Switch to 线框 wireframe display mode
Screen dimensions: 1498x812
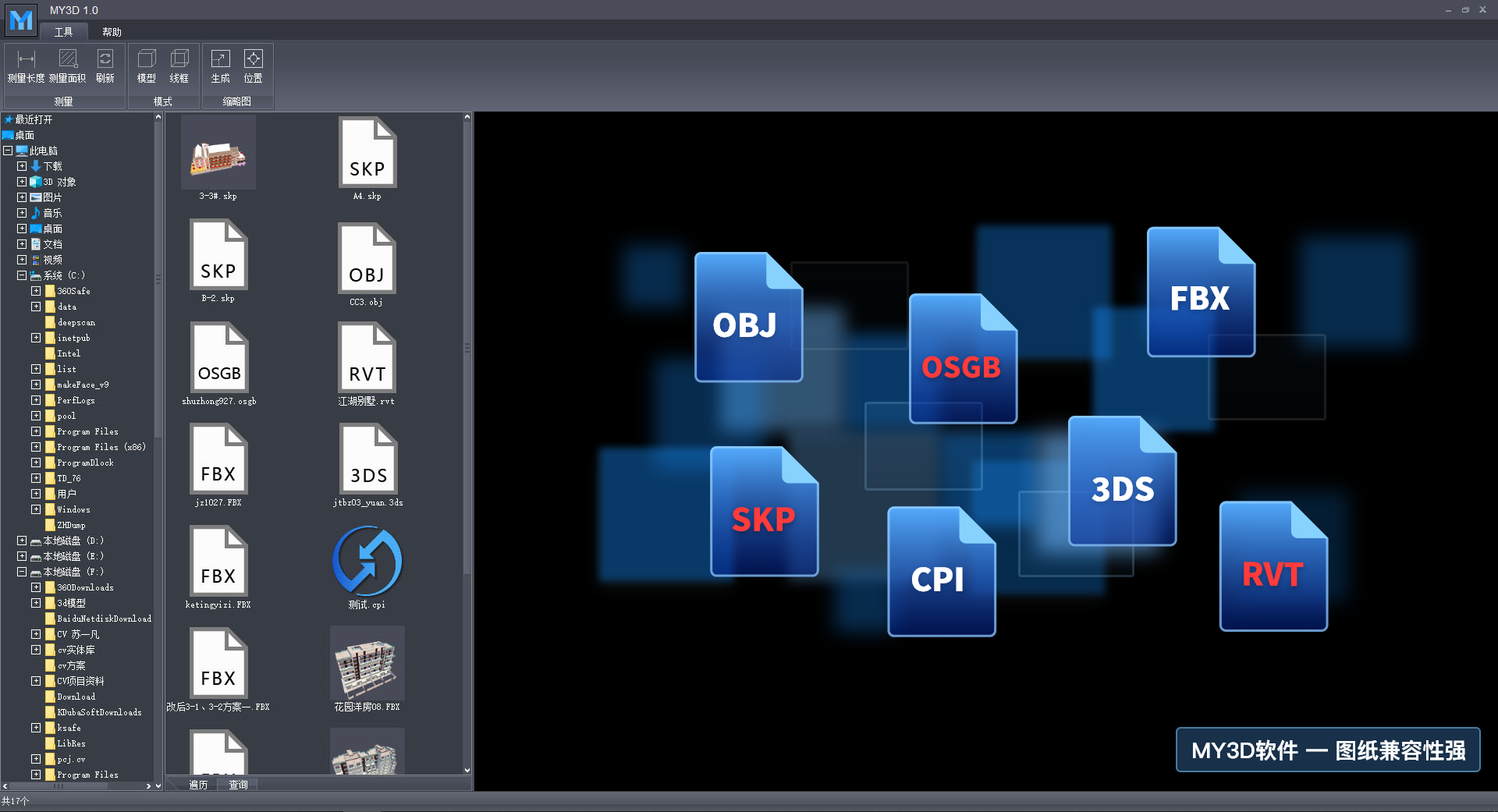pyautogui.click(x=179, y=66)
